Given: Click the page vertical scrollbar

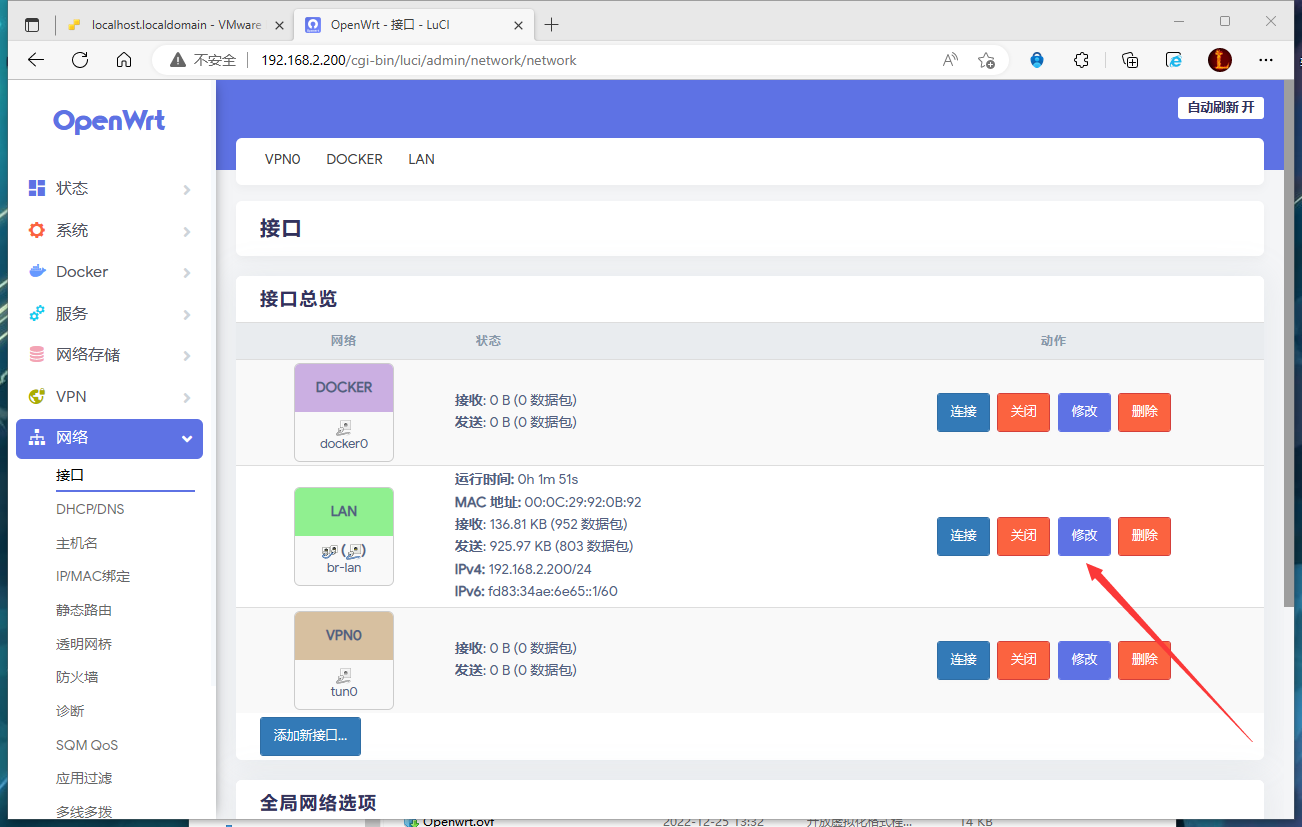Looking at the screenshot, I should [x=1290, y=343].
